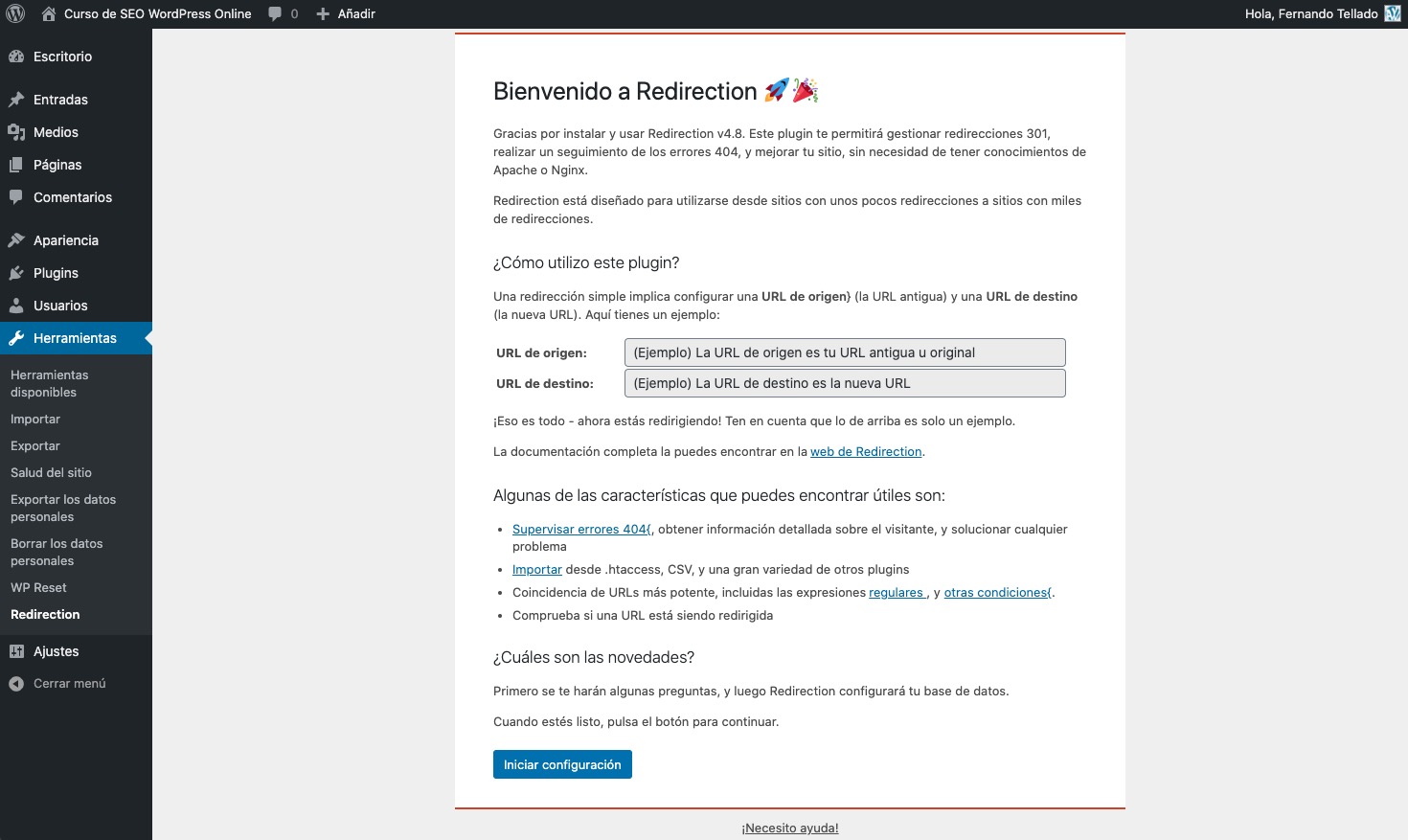Select WP Reset in the Herramientas submenu
This screenshot has height=840, width=1408.
click(38, 588)
